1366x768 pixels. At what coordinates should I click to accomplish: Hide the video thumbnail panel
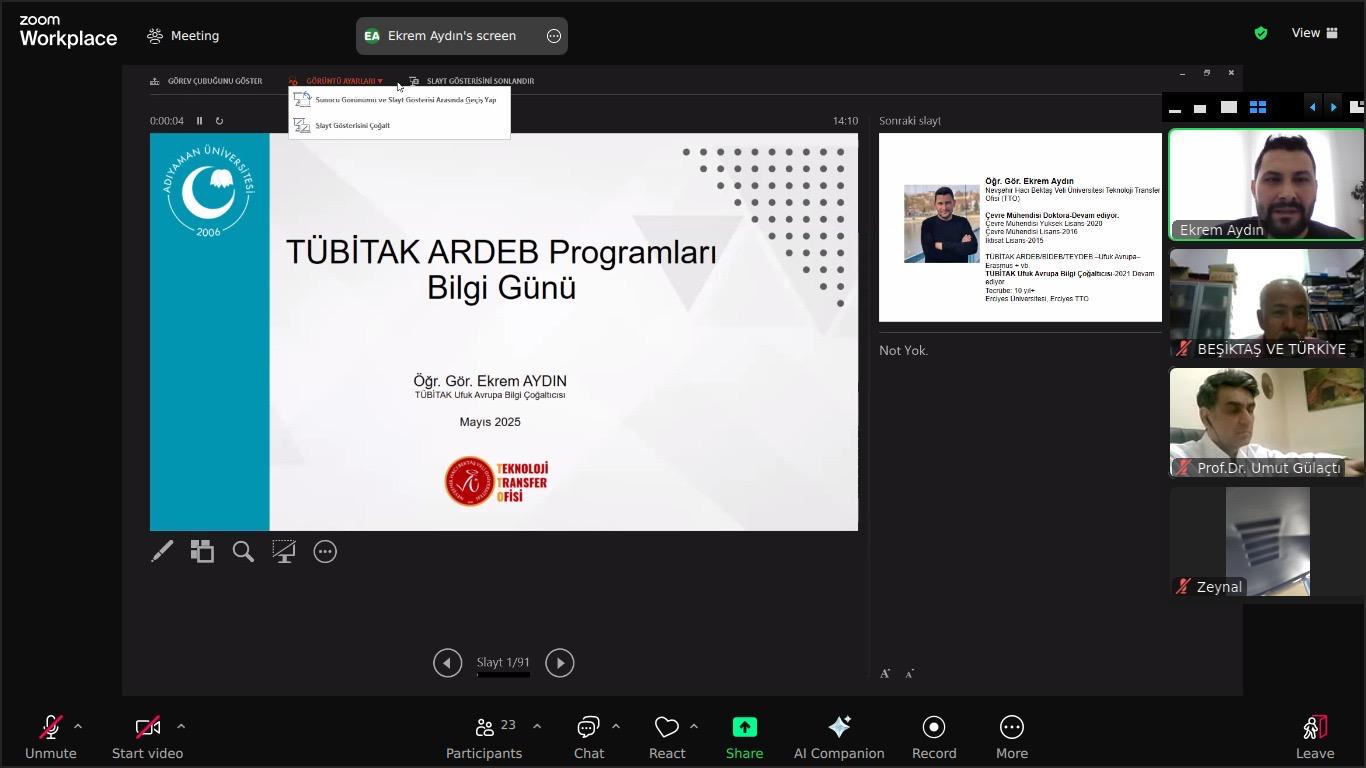1175,108
